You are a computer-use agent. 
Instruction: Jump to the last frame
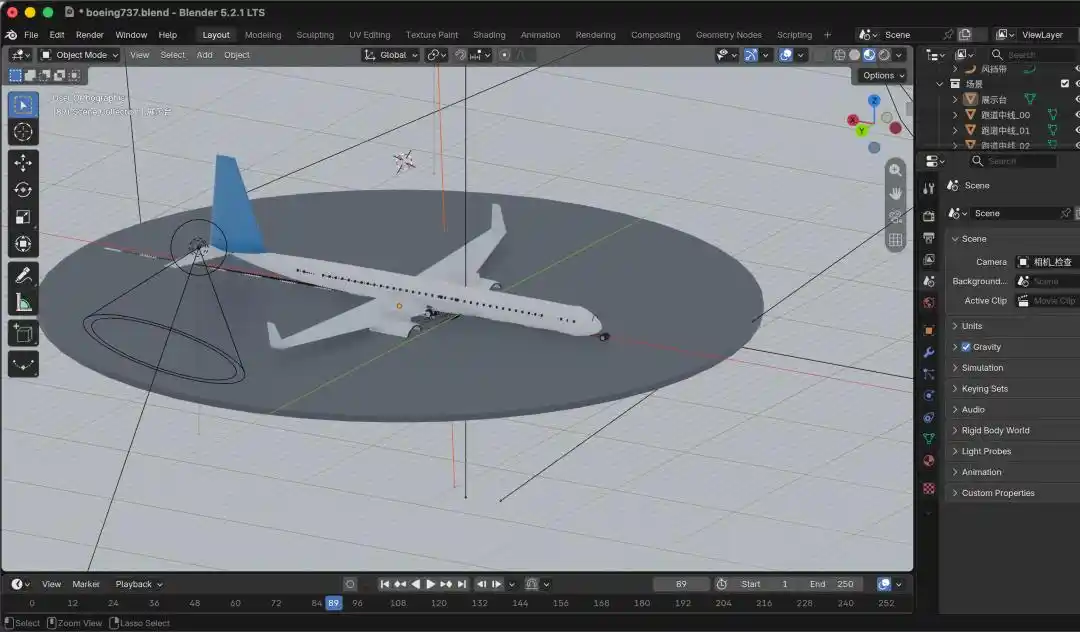pyautogui.click(x=461, y=584)
